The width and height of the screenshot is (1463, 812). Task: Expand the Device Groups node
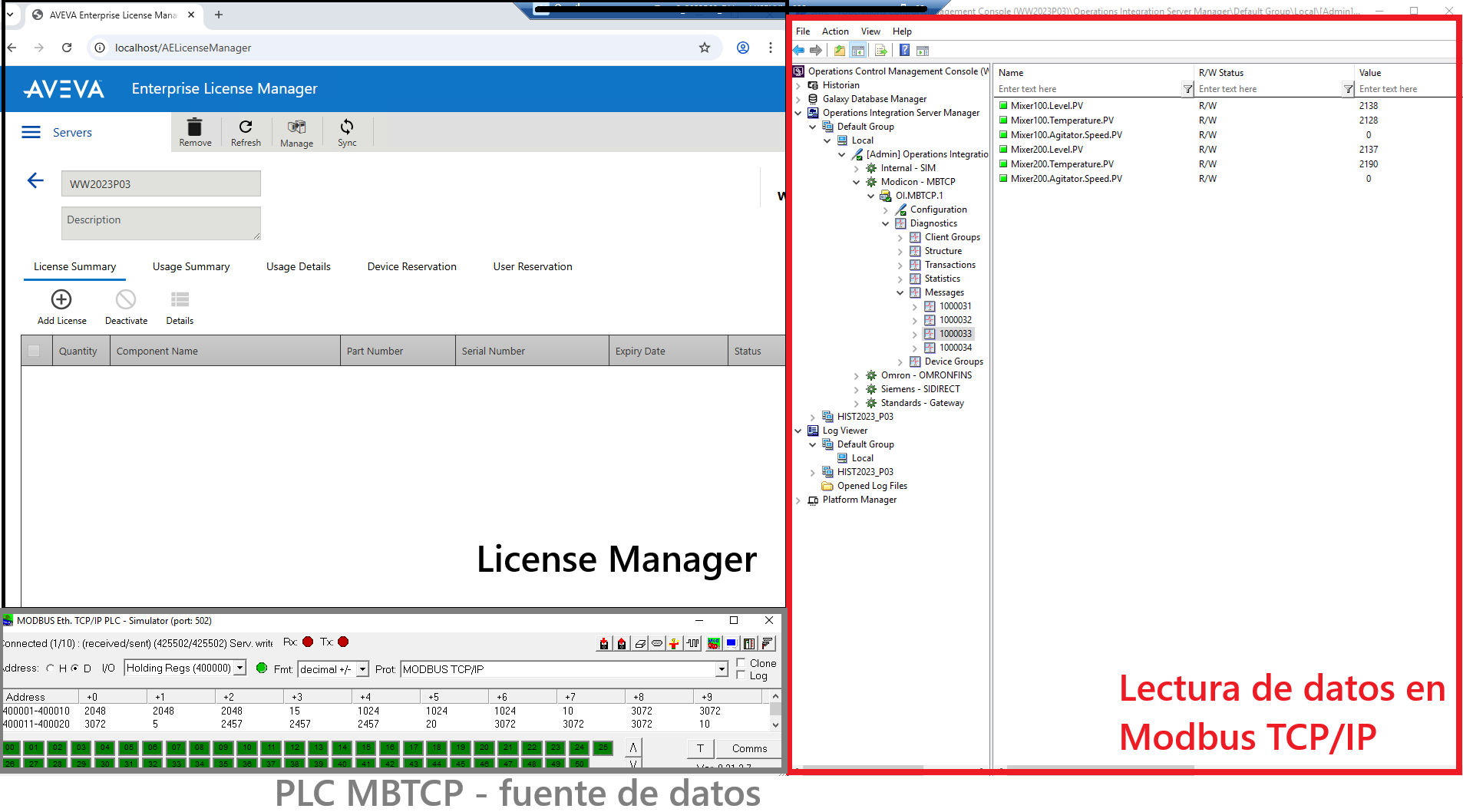pos(900,361)
